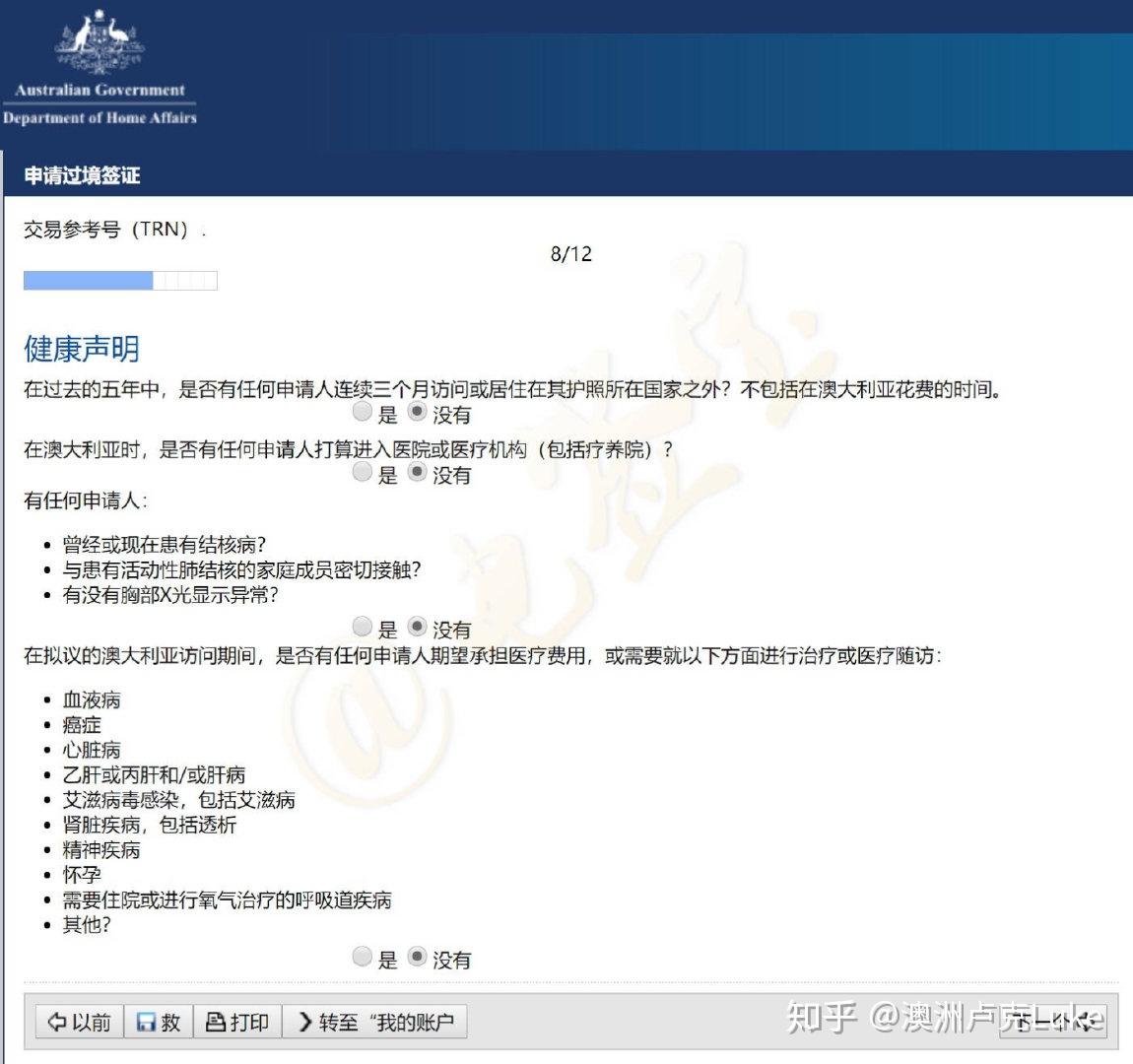Viewport: 1133px width, 1064px height.
Task: Go back with the 以前 button
Action: coord(80,1022)
